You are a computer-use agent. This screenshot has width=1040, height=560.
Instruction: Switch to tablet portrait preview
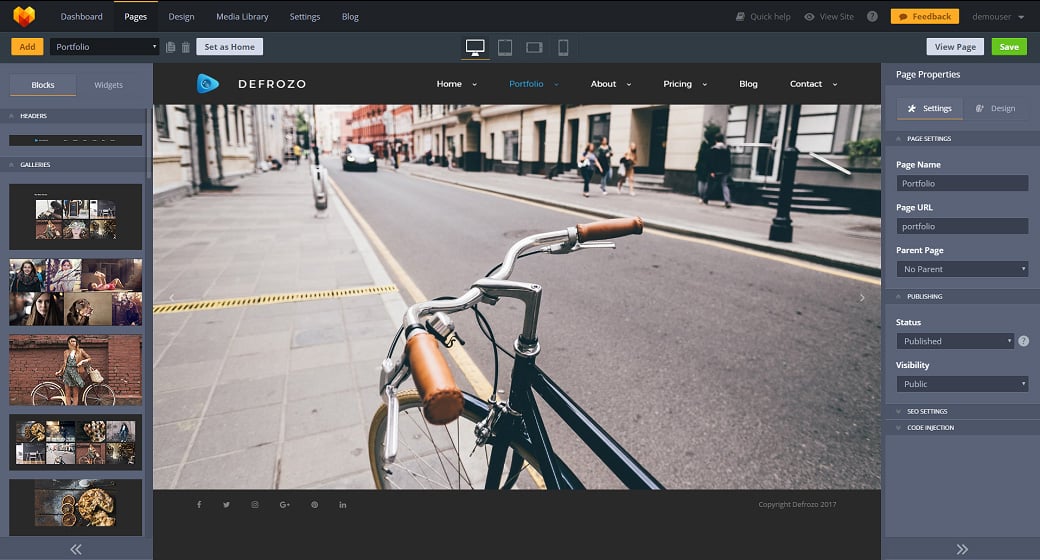[x=505, y=47]
